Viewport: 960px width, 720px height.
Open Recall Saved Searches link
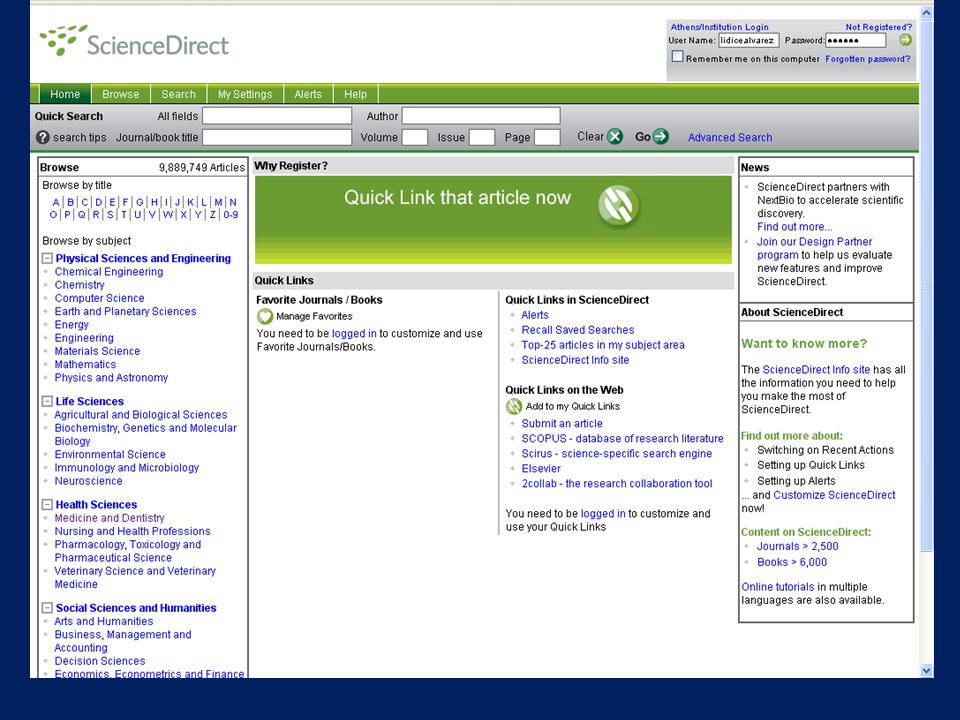pyautogui.click(x=577, y=330)
